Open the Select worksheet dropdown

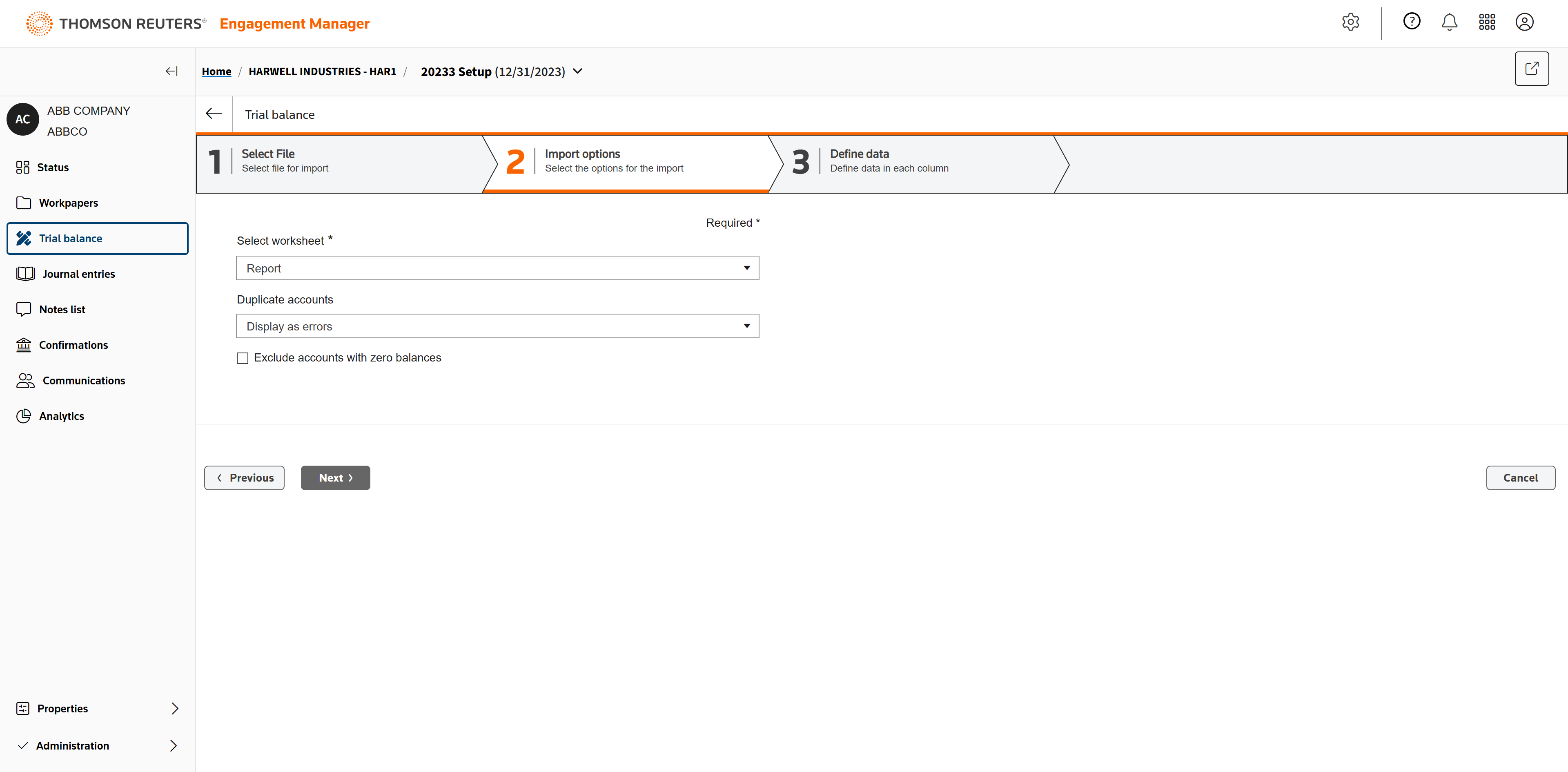(x=497, y=268)
